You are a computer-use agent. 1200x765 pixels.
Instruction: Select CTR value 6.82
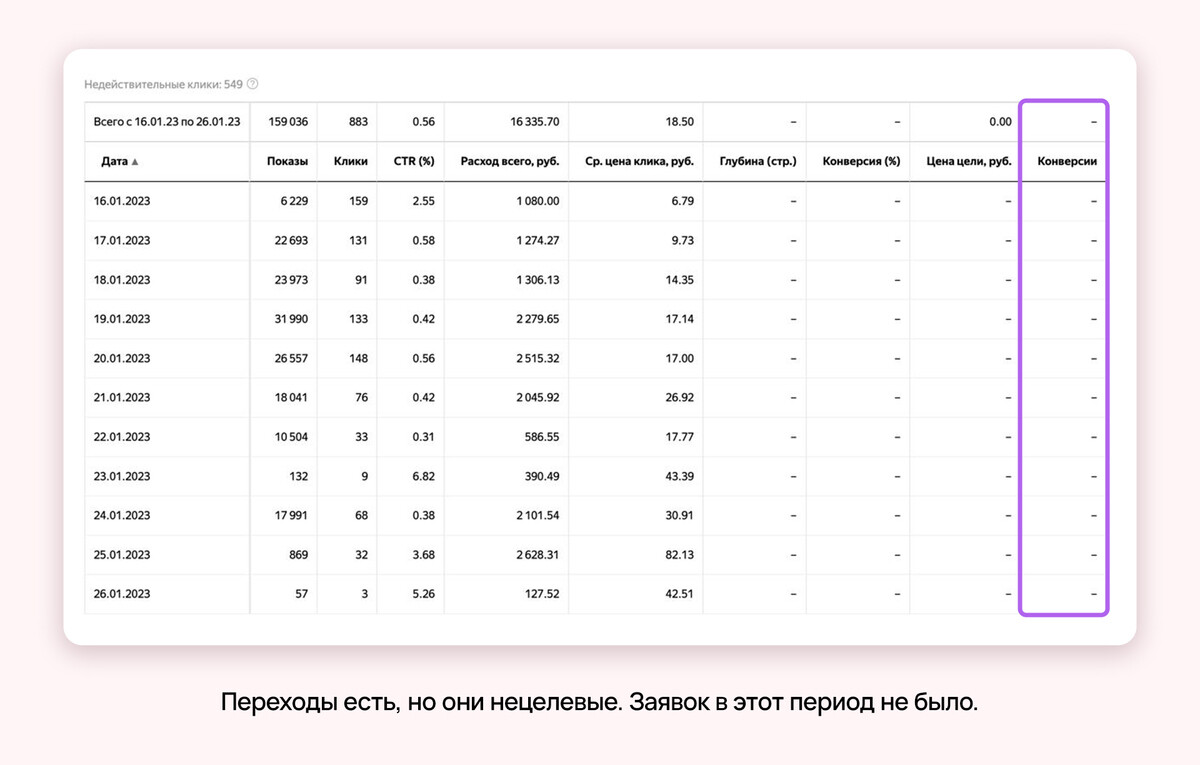pos(424,476)
